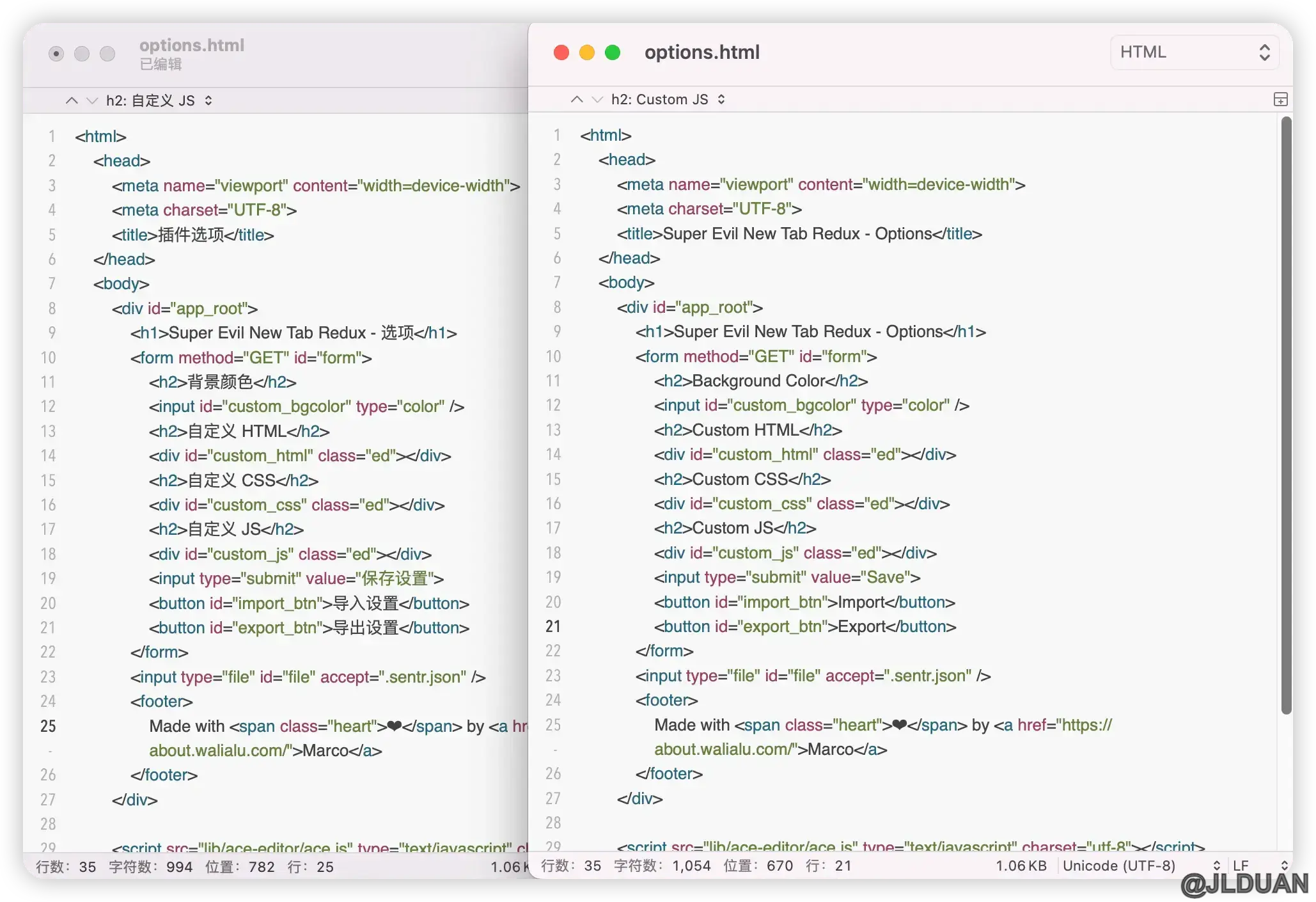Screen dimensions: 1316x902
Task: Click the Import button code line
Action: click(804, 602)
